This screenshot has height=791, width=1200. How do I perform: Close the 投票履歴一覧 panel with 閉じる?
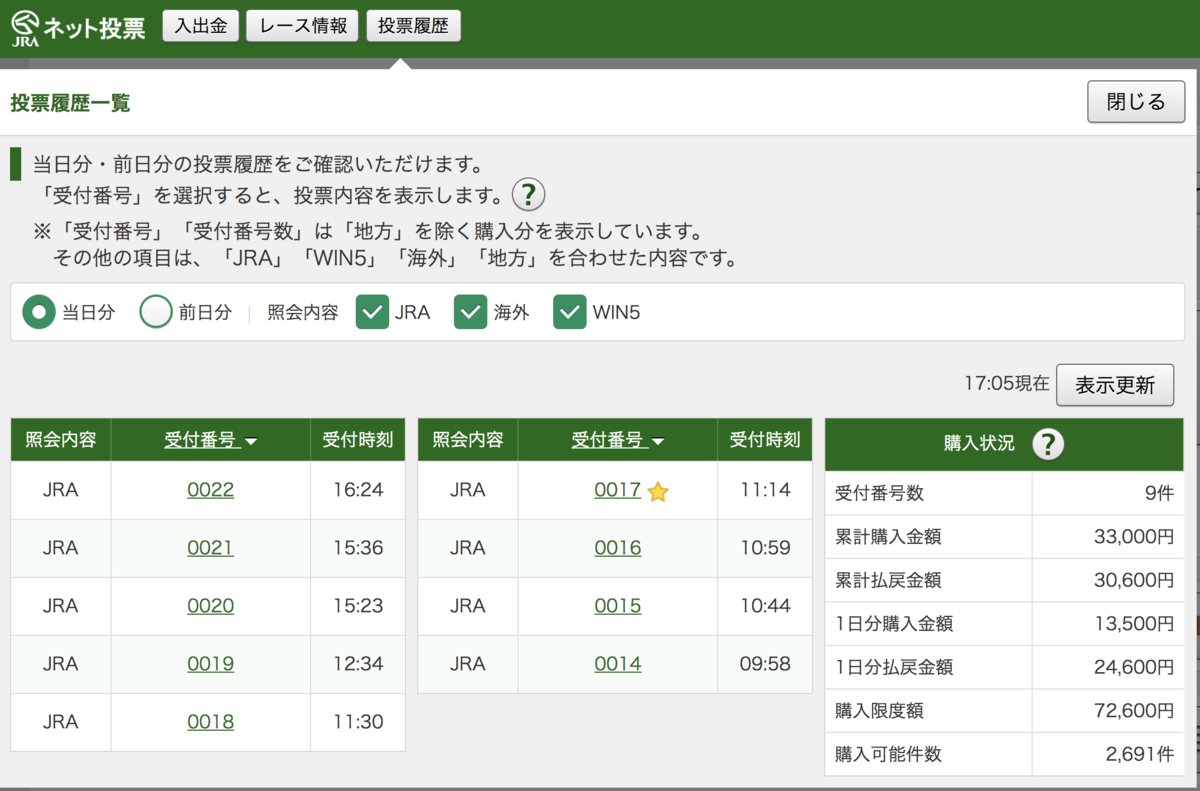(1136, 102)
